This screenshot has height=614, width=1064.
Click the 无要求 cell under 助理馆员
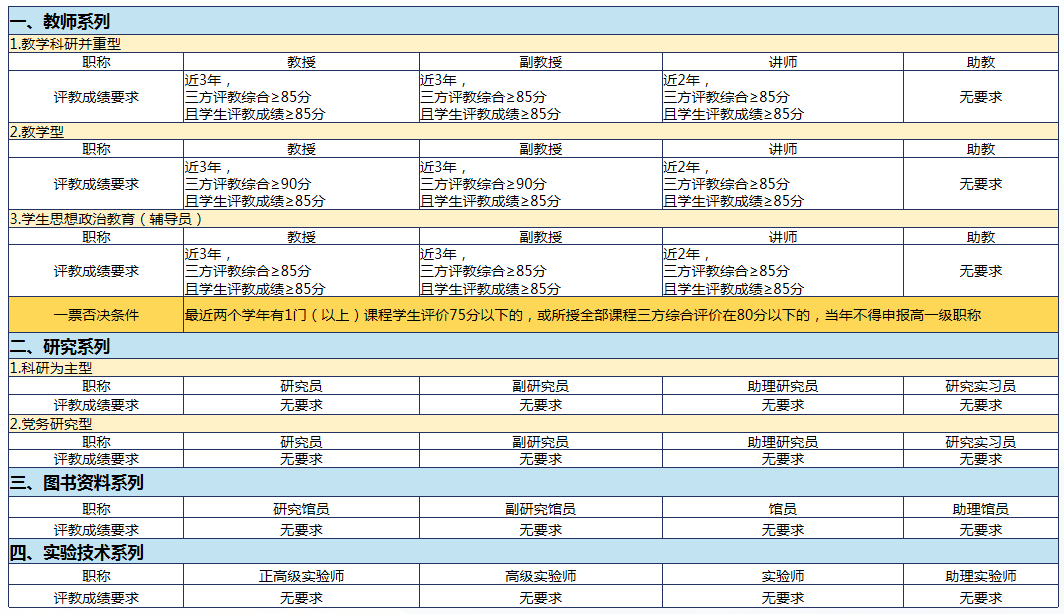tap(980, 530)
